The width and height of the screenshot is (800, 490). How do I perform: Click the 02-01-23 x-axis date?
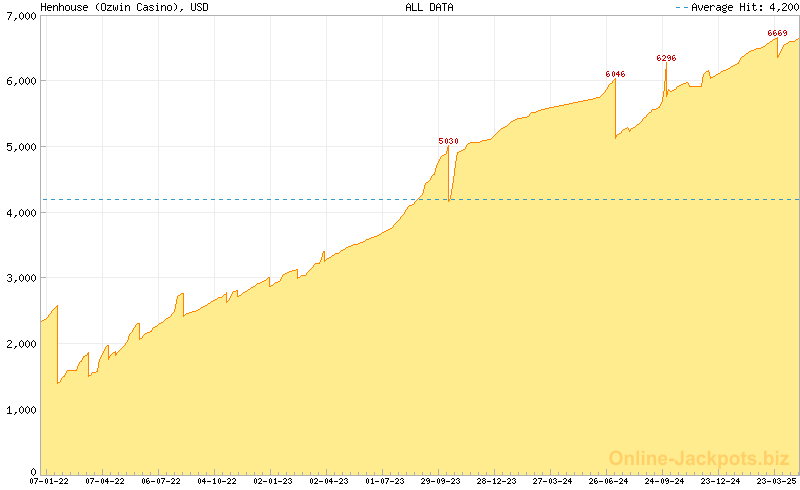point(273,481)
